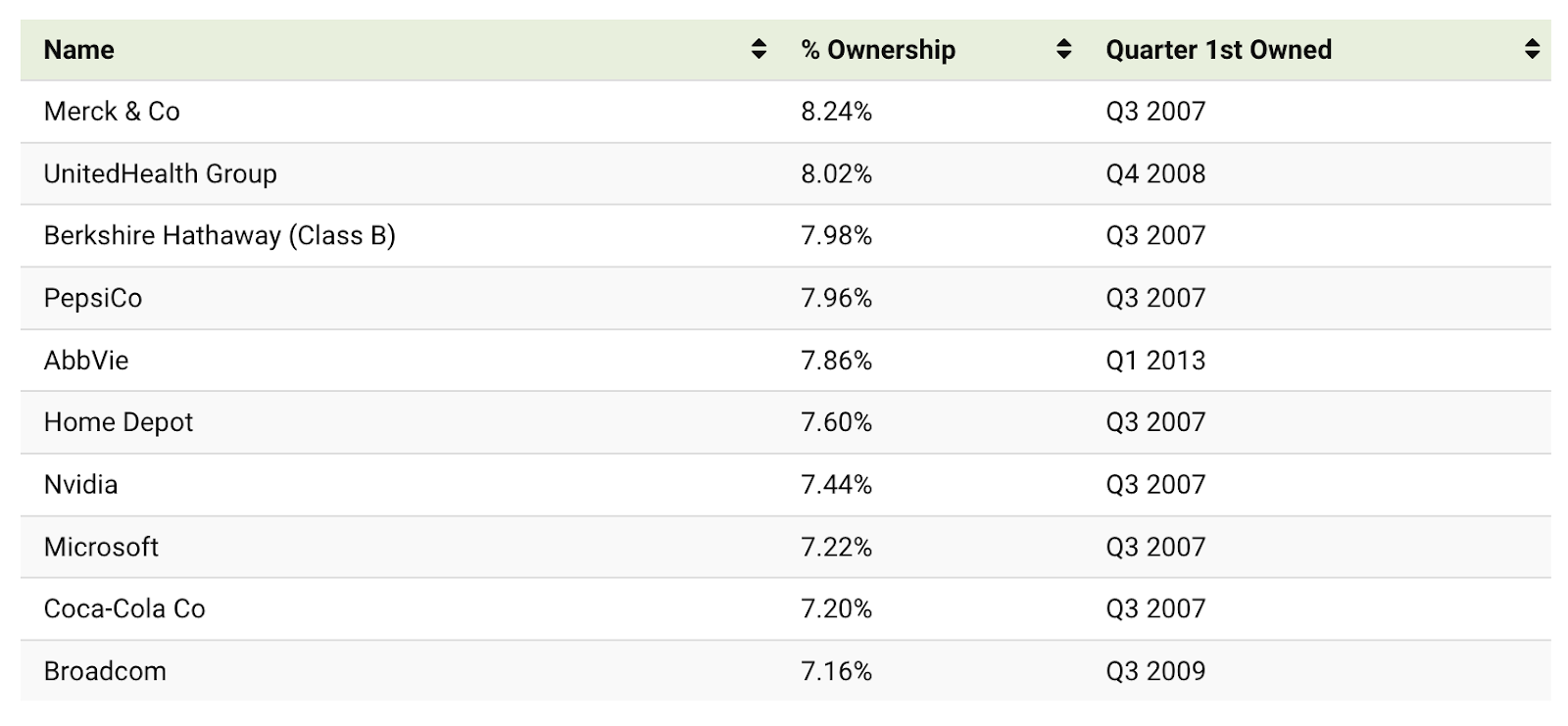Select the Merck & Co row
The image size is (1568, 726).
[x=113, y=112]
